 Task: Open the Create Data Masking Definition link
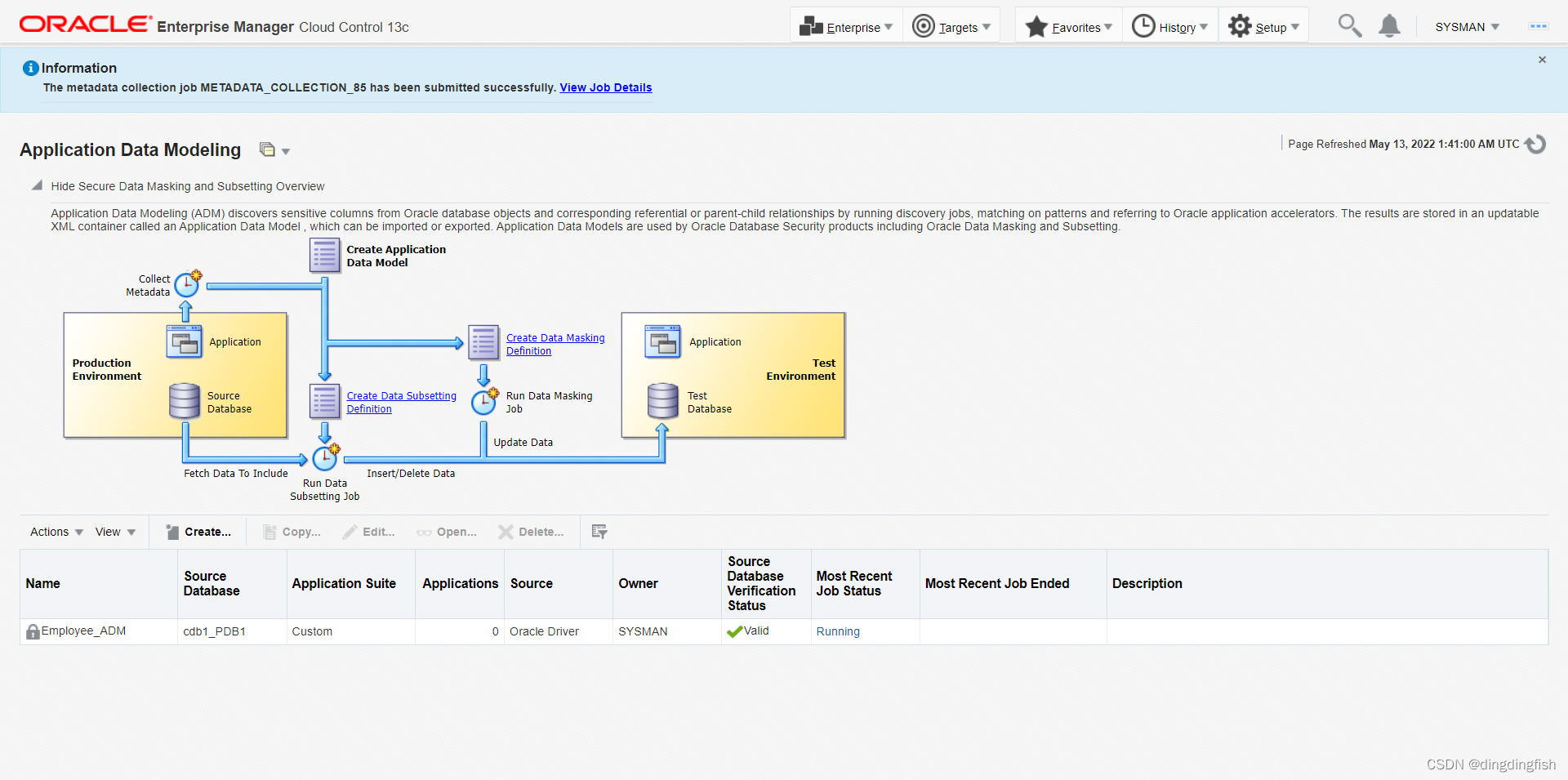click(555, 344)
